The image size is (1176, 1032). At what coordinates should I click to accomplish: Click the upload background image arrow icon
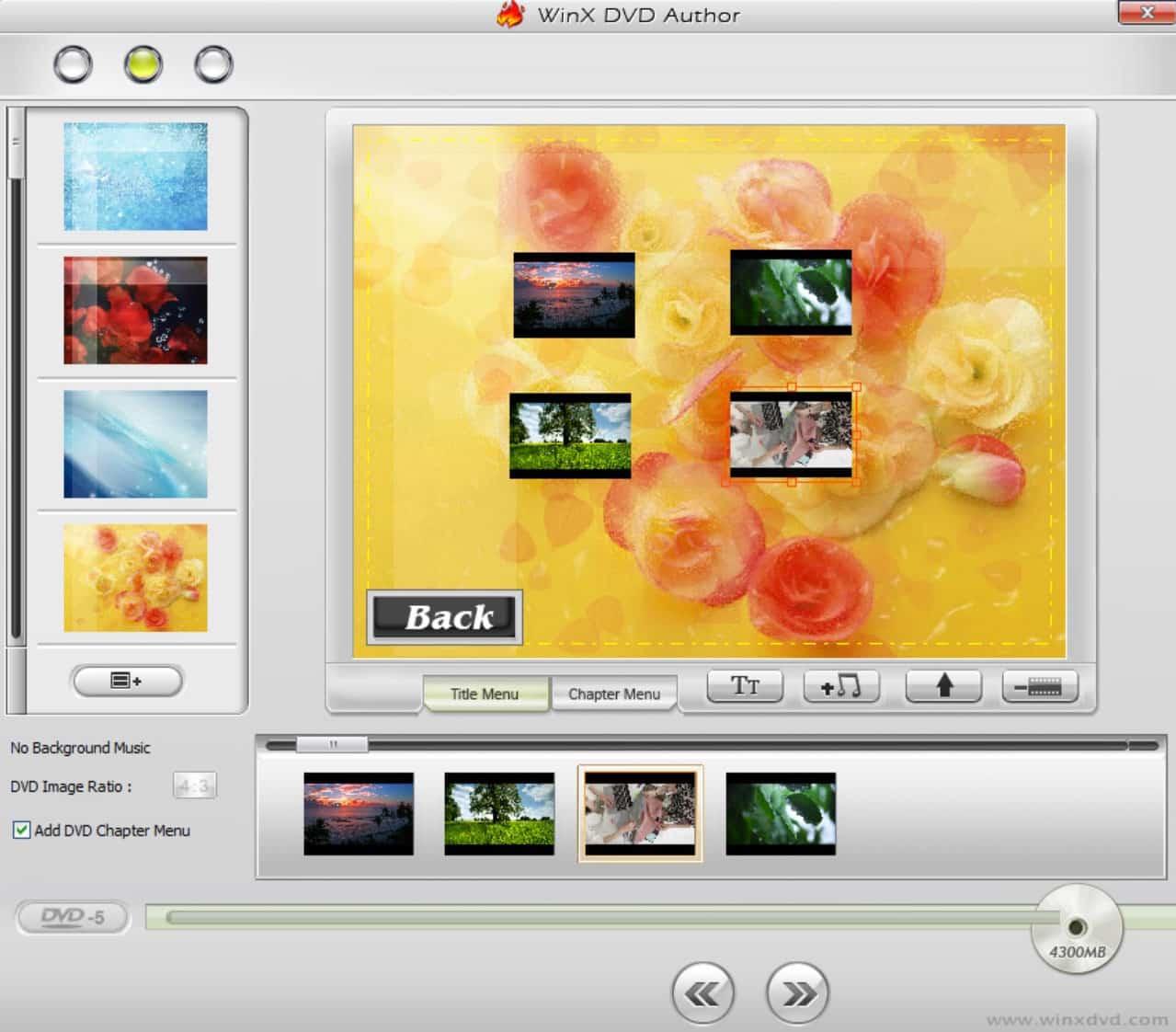942,685
